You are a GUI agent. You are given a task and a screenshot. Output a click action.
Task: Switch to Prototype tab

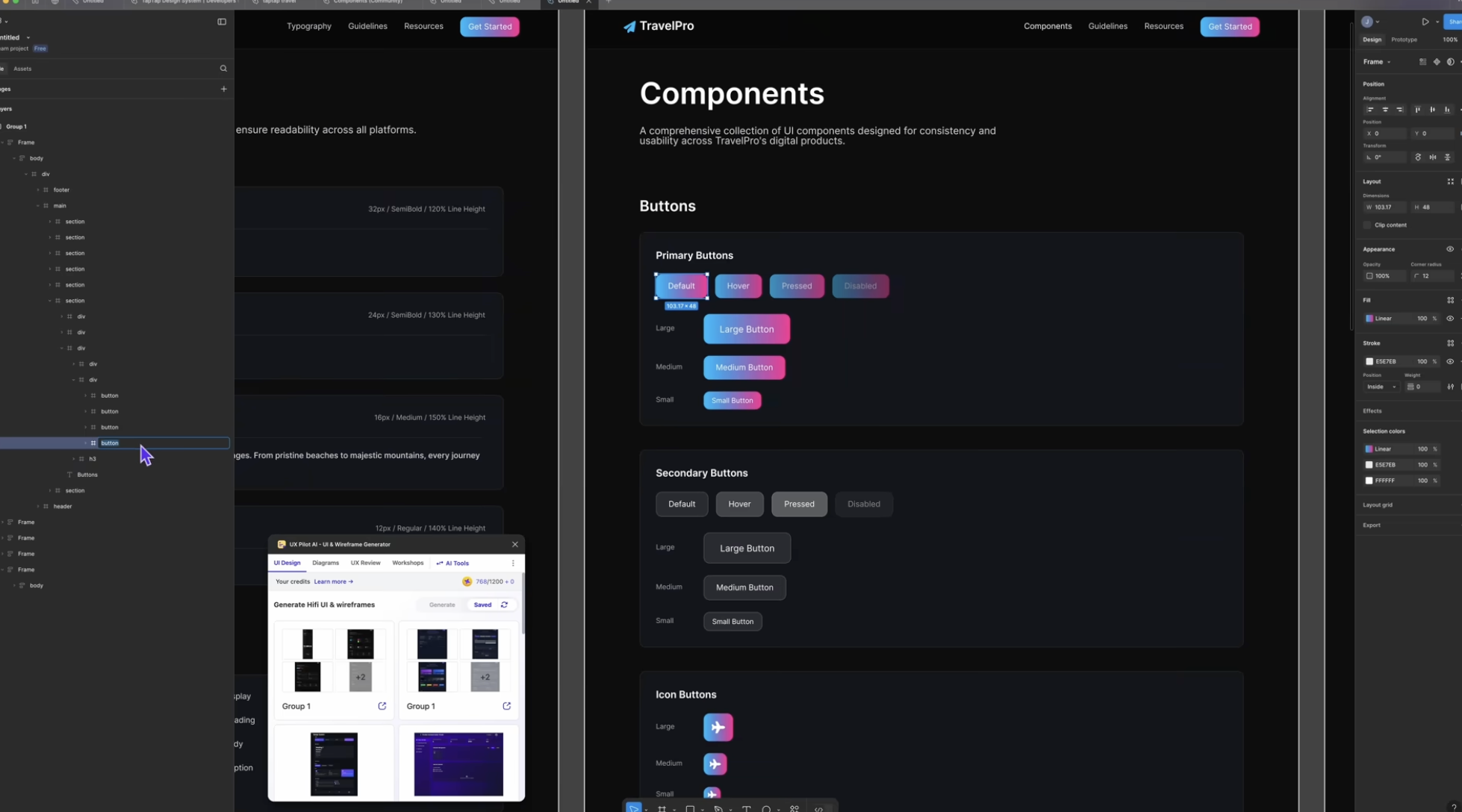click(x=1404, y=40)
